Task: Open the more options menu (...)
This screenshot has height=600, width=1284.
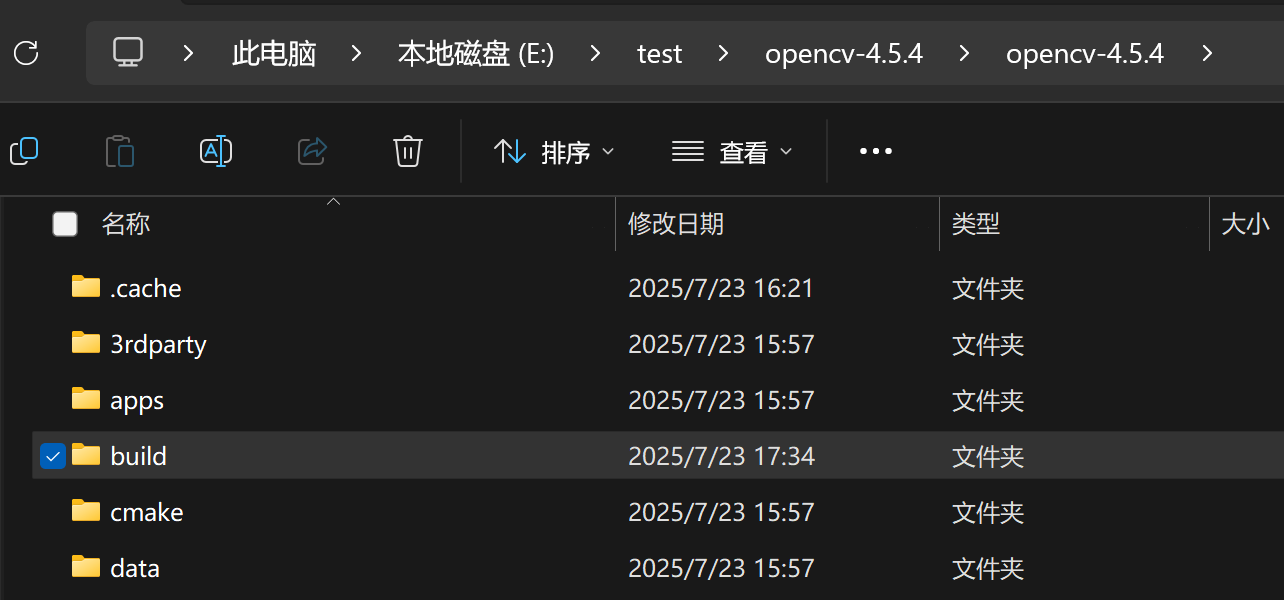Action: [876, 151]
